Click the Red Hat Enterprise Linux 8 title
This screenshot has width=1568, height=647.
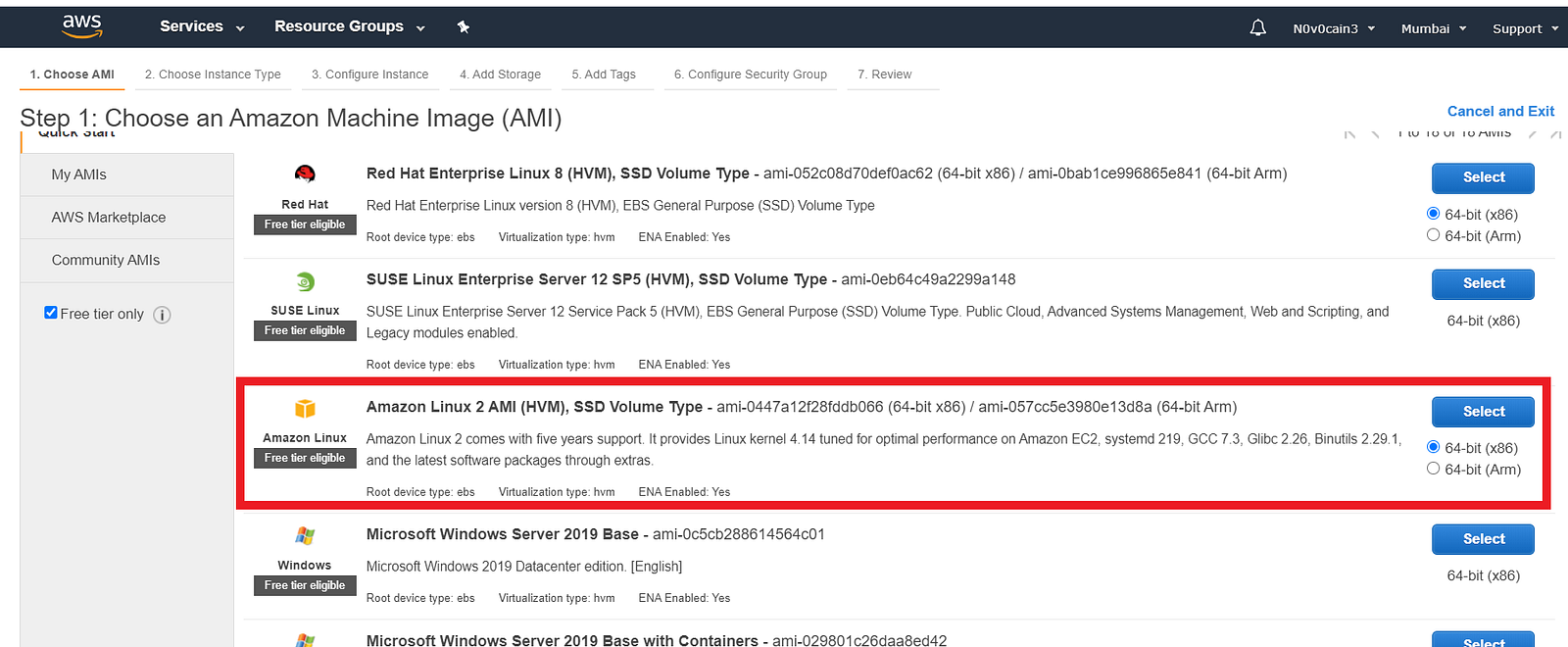tap(558, 174)
